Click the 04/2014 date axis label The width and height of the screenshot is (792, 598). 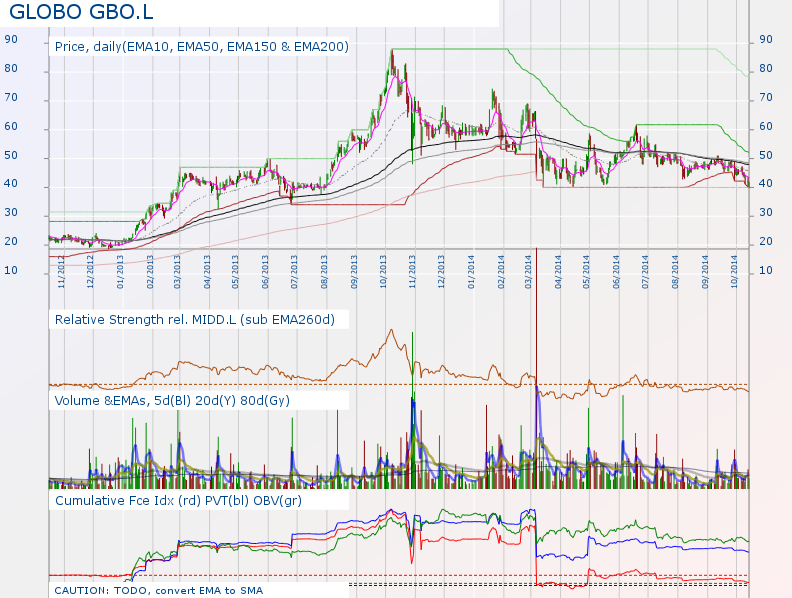(558, 272)
